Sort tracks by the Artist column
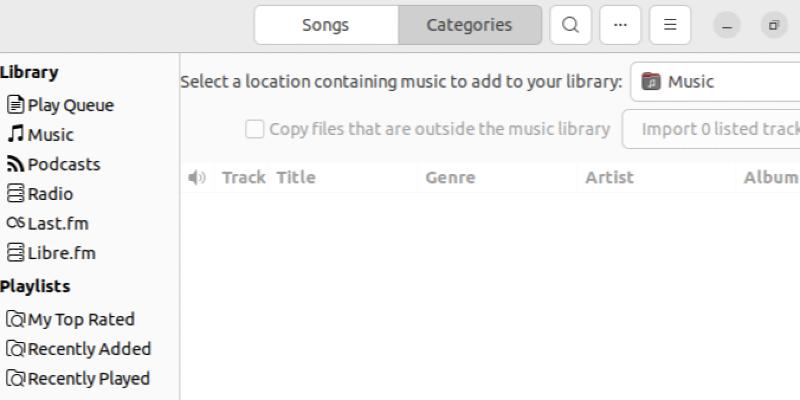Image resolution: width=800 pixels, height=400 pixels. (x=609, y=178)
